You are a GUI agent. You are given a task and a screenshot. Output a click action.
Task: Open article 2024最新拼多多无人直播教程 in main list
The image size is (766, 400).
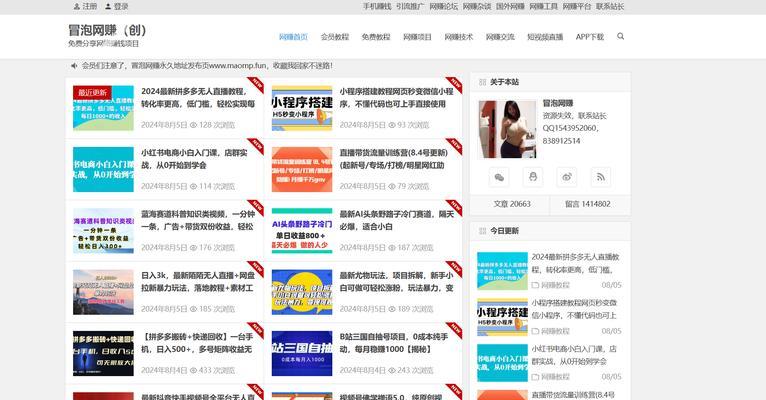(x=198, y=98)
